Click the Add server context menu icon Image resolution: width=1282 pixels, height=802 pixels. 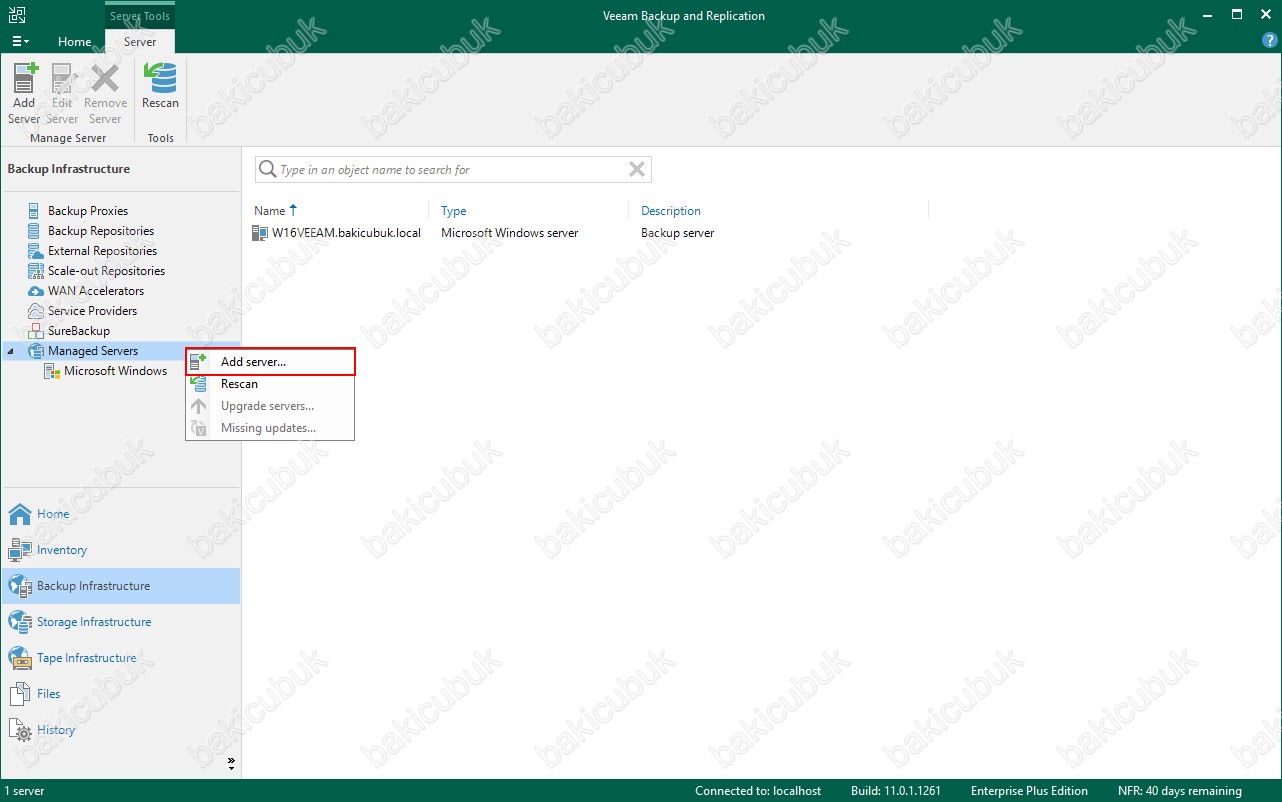[199, 362]
